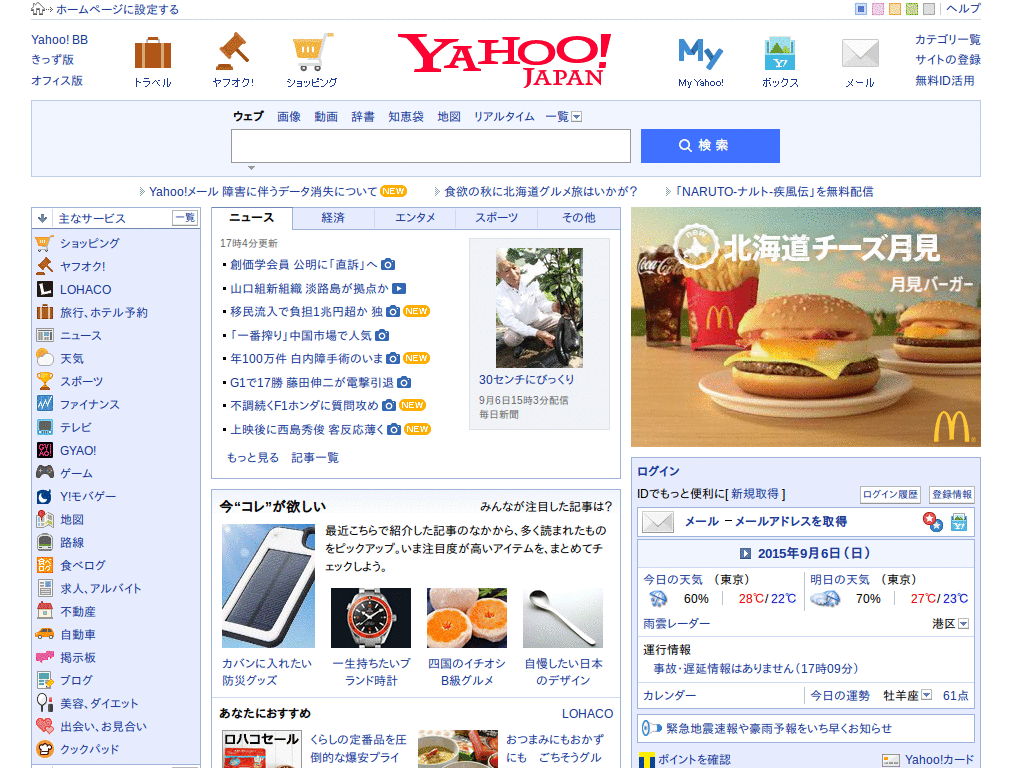Select 画像 search type
The height and width of the screenshot is (768, 1024).
[x=289, y=117]
